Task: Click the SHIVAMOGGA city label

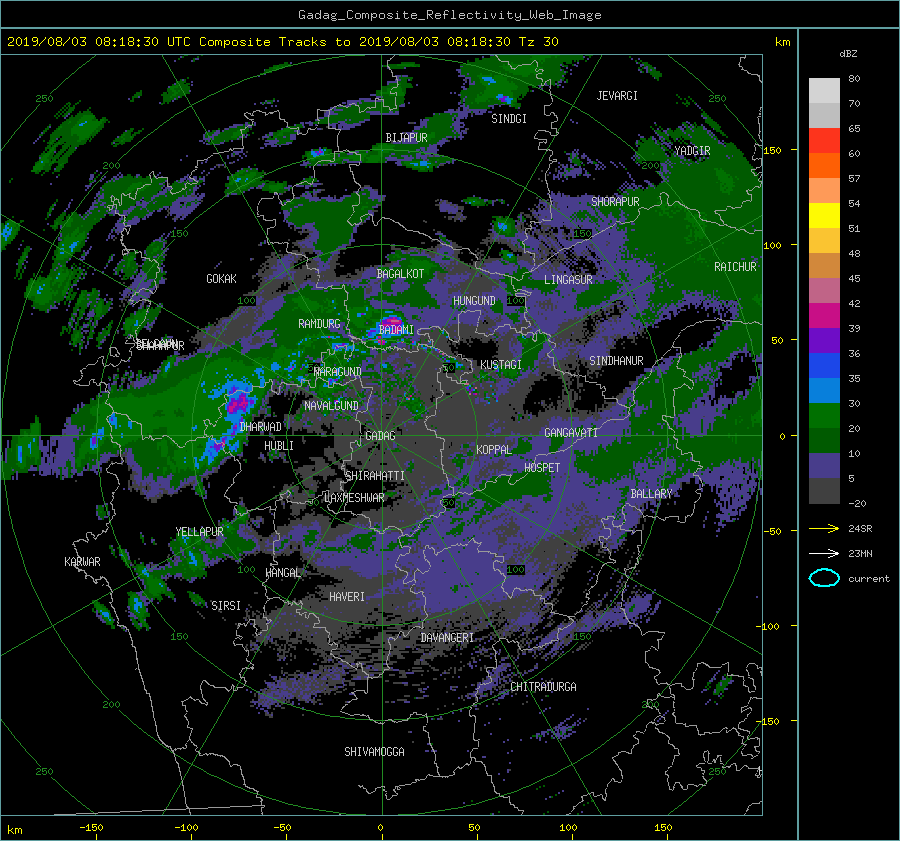Action: (x=374, y=751)
